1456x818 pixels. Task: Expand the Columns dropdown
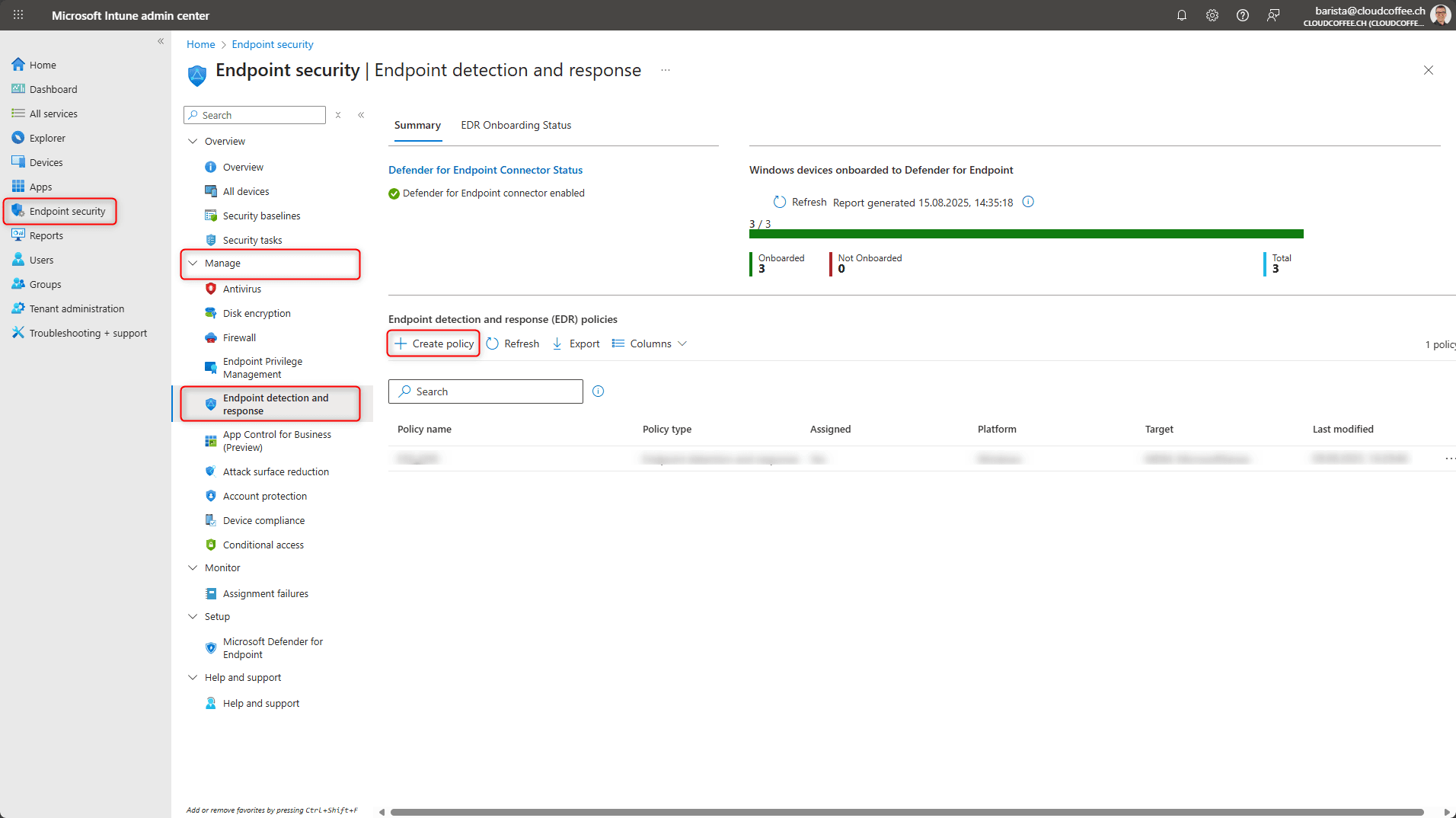[x=648, y=343]
